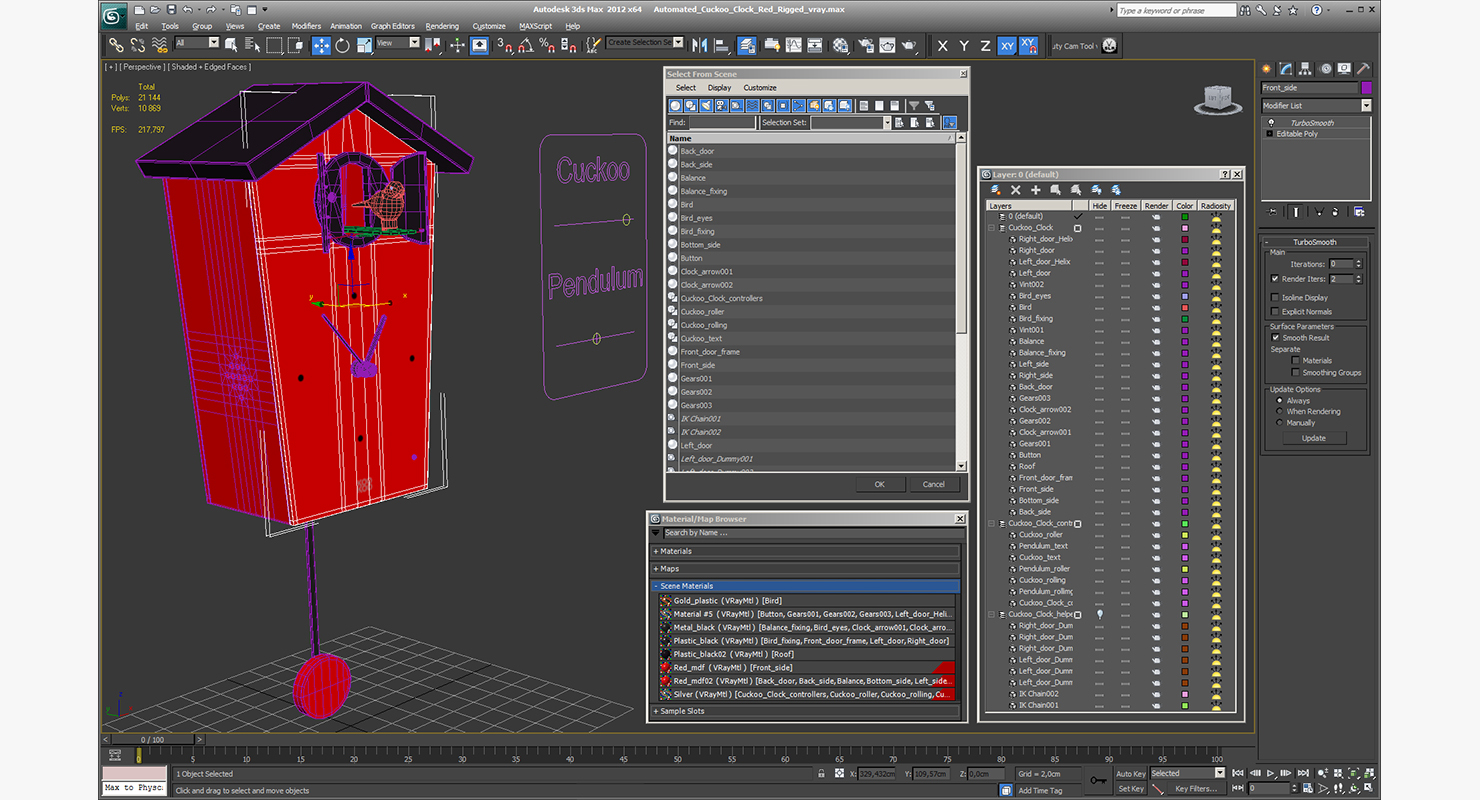1480x800 pixels.
Task: Select Always update option
Action: pyautogui.click(x=1279, y=401)
